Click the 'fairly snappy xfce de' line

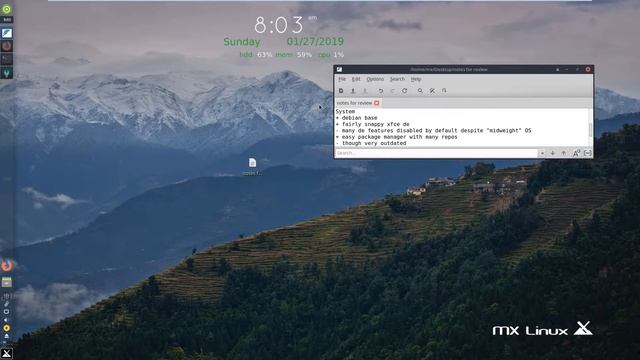click(x=372, y=124)
